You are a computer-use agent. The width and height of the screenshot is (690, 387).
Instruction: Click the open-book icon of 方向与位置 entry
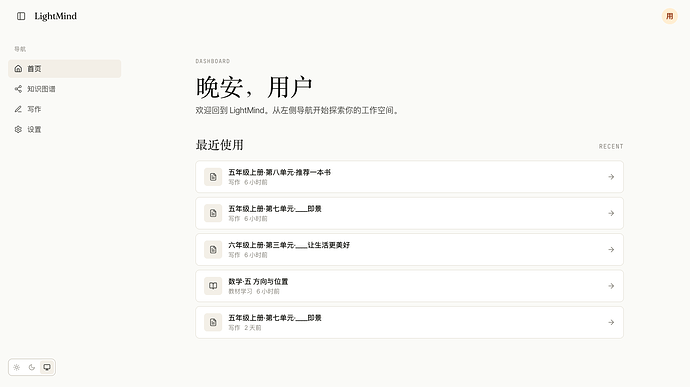pyautogui.click(x=213, y=286)
